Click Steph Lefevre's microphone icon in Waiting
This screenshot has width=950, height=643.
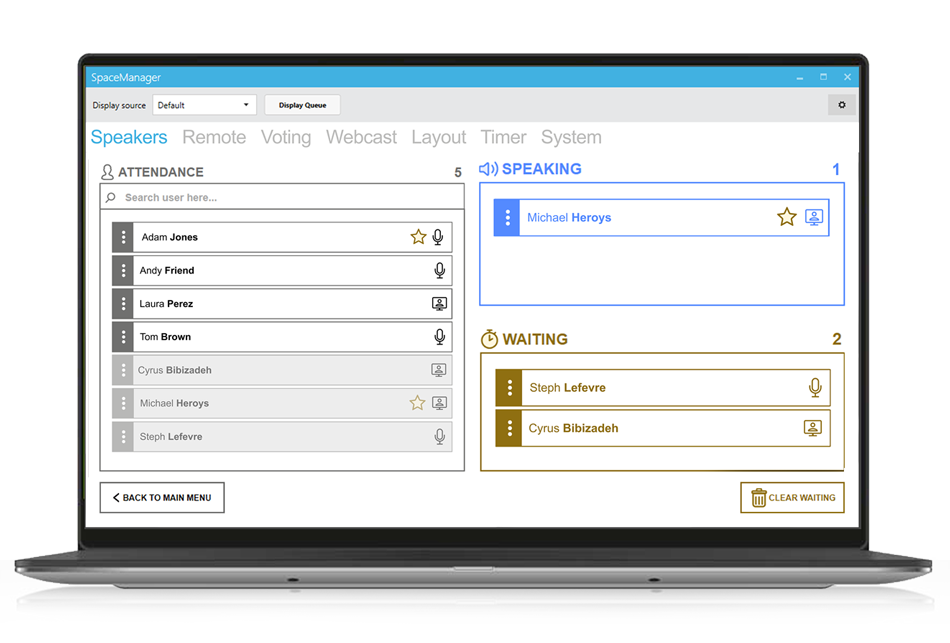pos(815,388)
